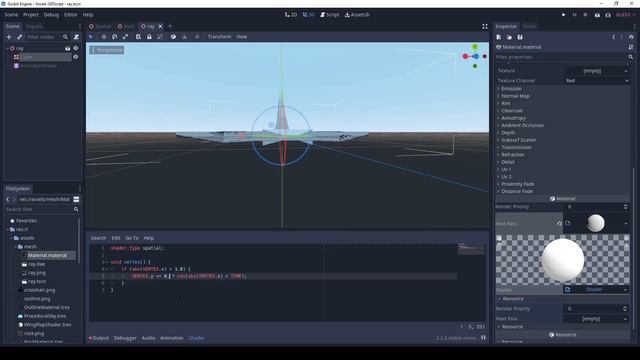Switch to the 2D workspace

pyautogui.click(x=291, y=15)
